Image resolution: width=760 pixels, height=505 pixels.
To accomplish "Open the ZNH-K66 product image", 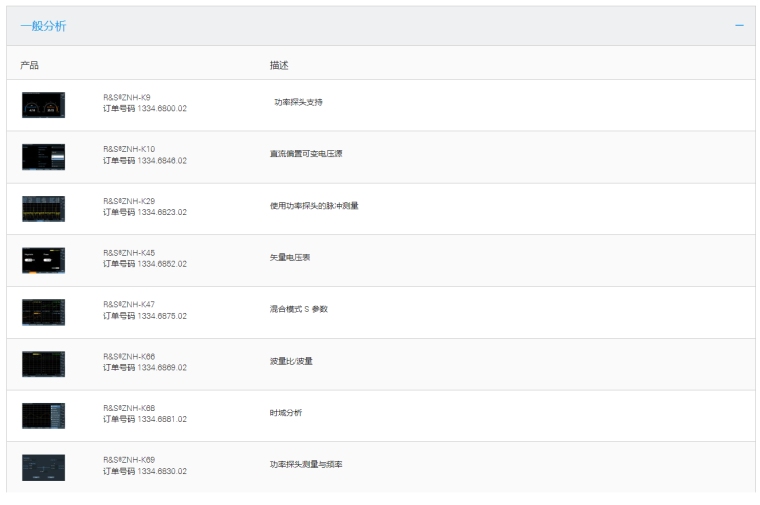I will [x=43, y=364].
